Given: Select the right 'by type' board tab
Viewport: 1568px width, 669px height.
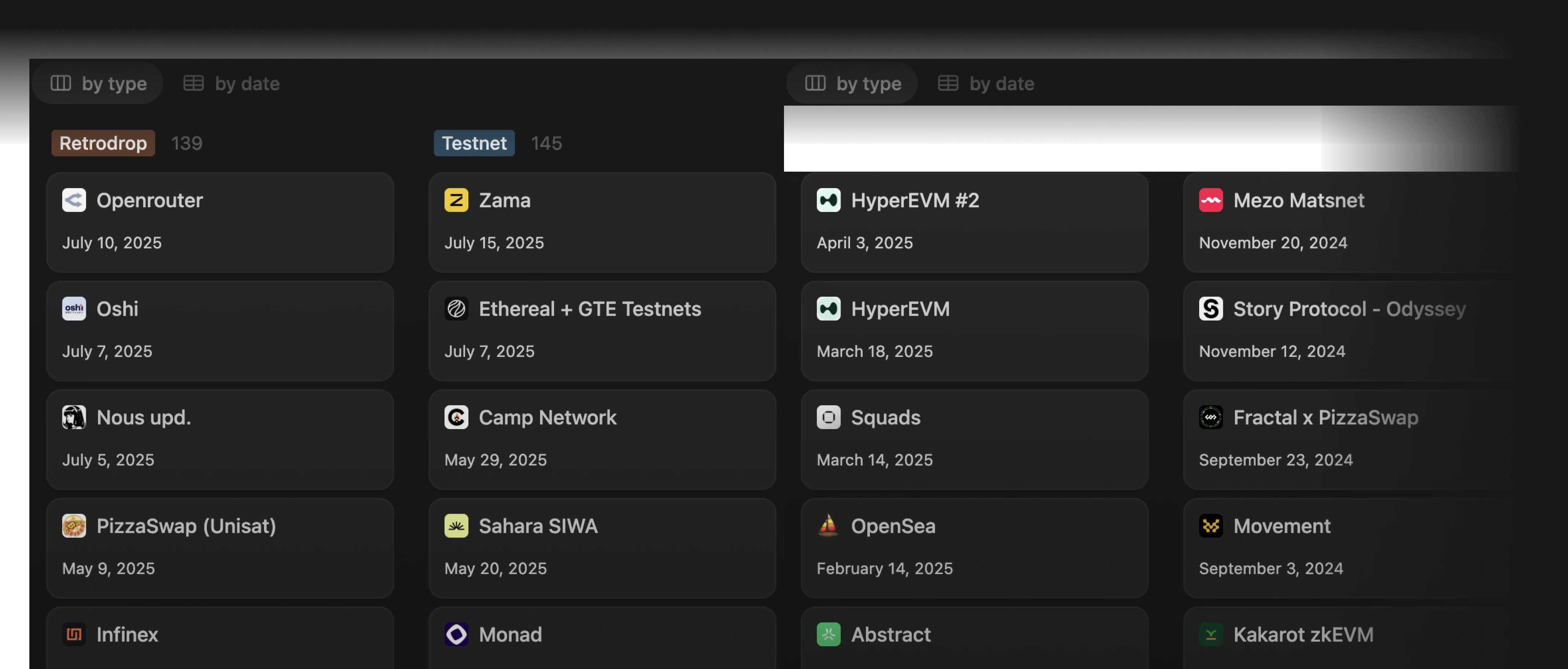Looking at the screenshot, I should 852,83.
